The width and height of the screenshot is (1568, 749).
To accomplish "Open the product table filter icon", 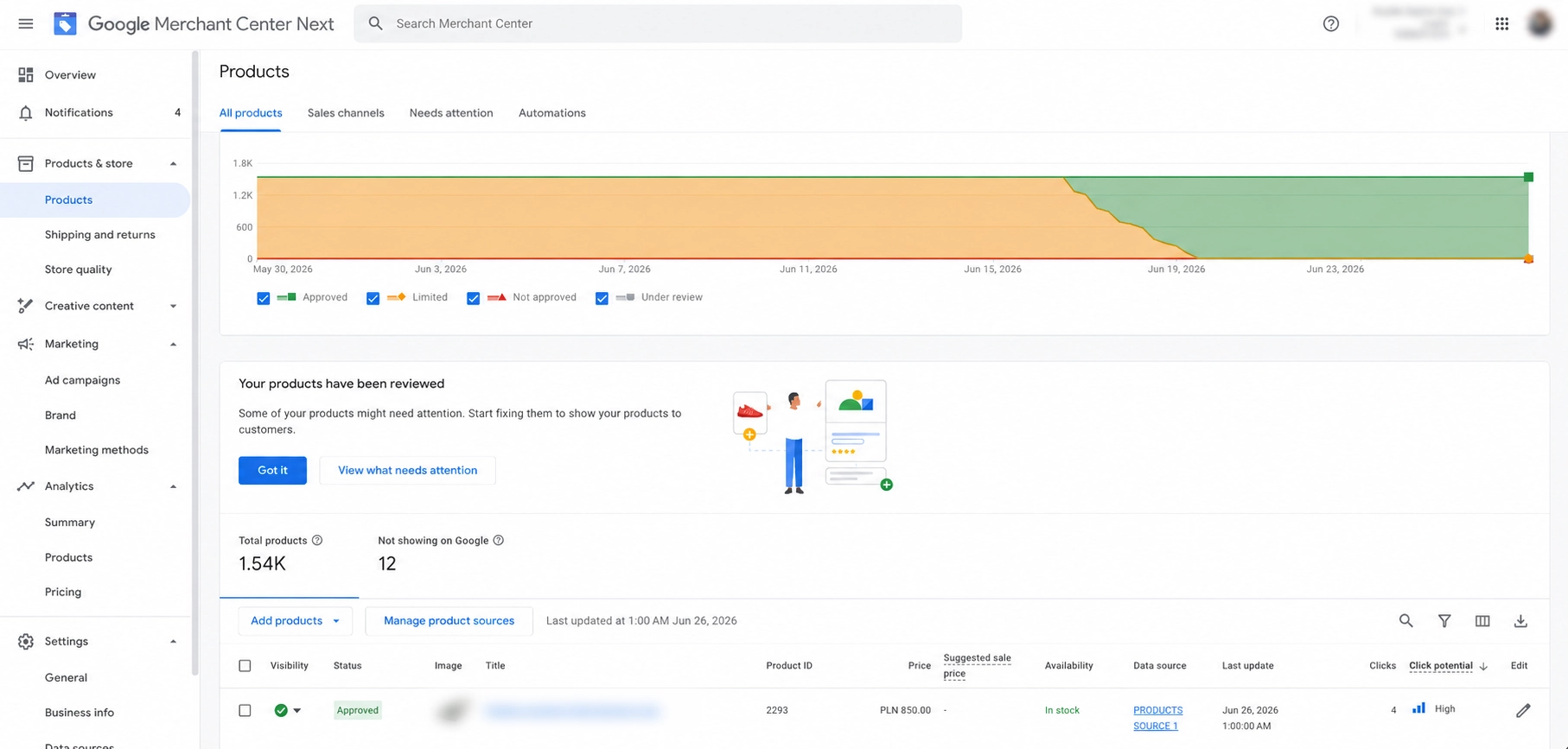I will tap(1444, 620).
